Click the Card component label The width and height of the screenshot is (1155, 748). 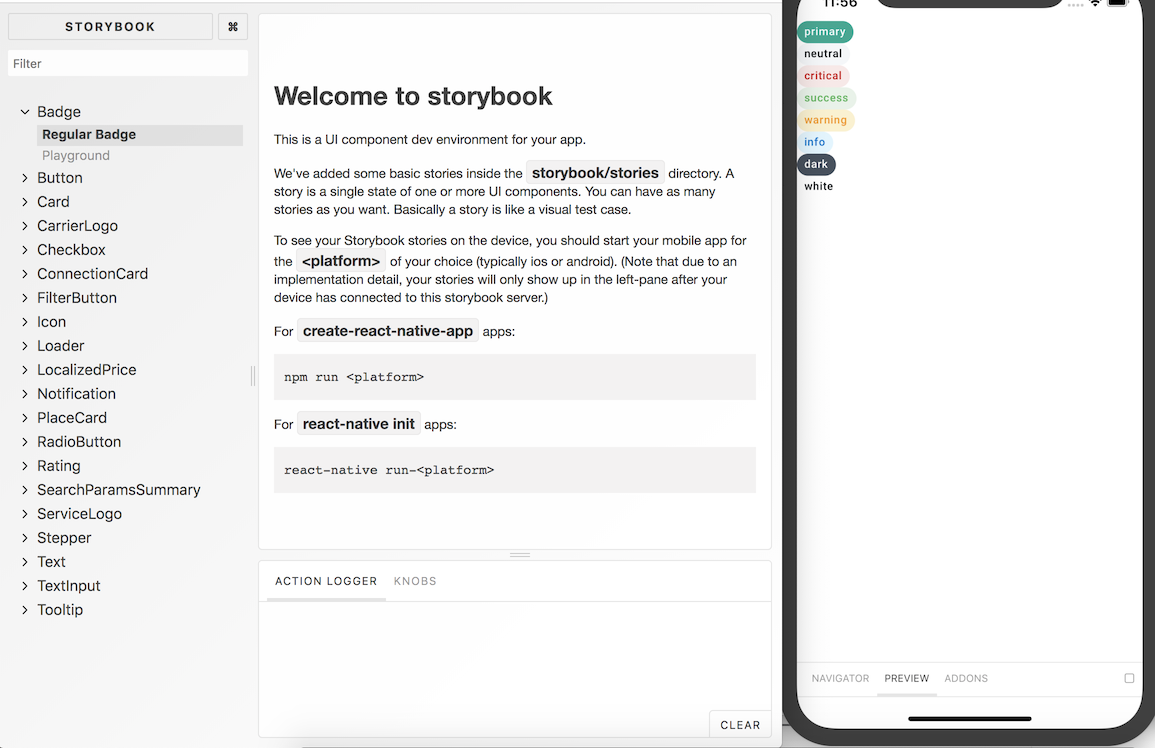(53, 202)
